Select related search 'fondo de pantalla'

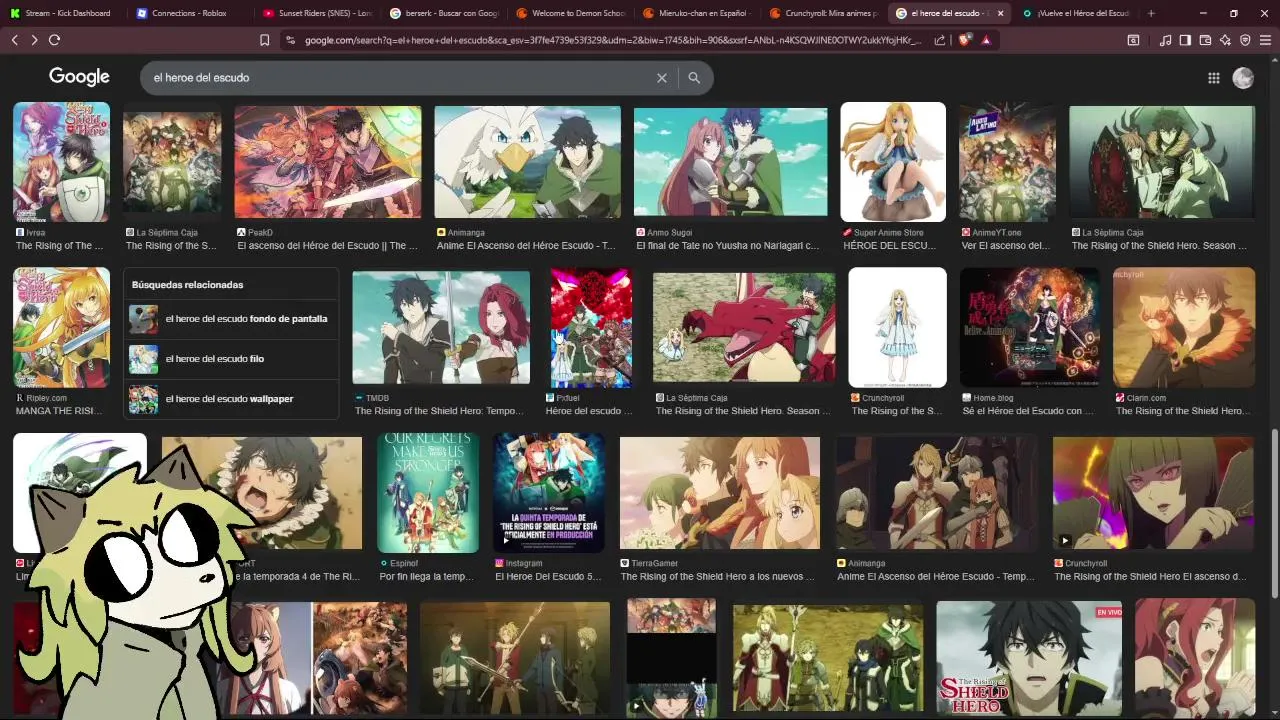click(231, 319)
